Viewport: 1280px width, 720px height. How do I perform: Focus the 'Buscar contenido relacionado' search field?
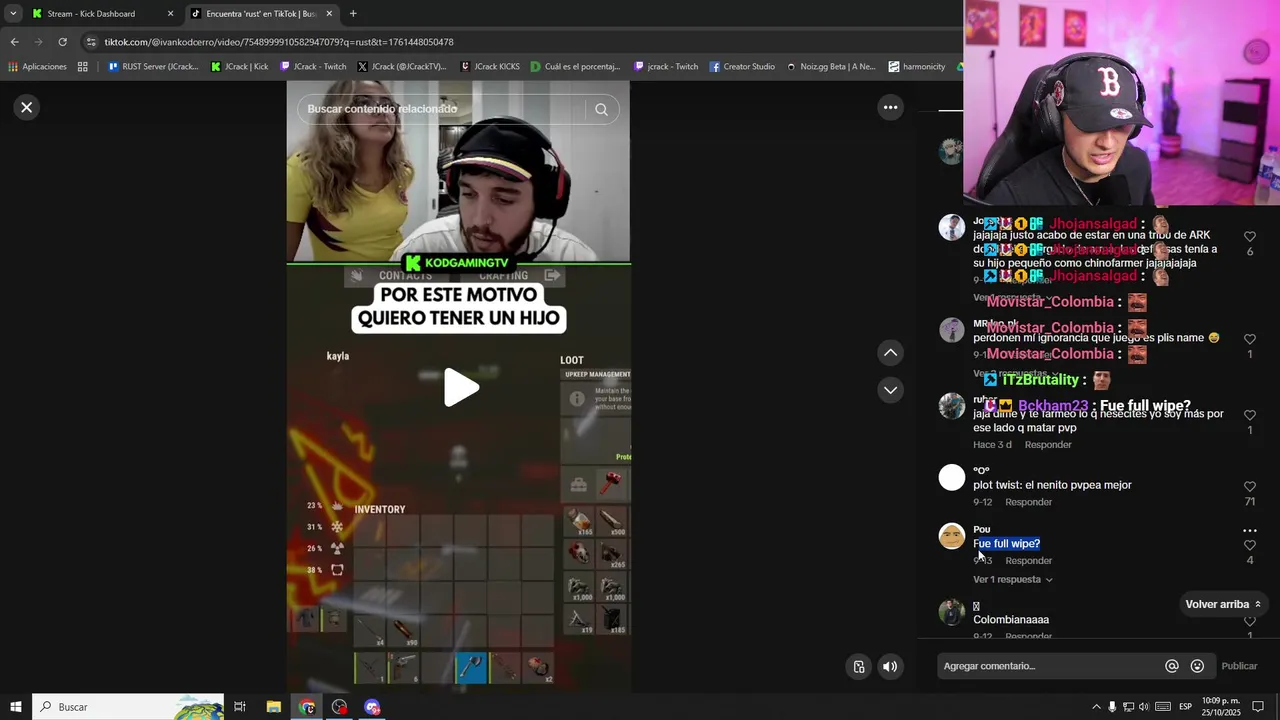coord(440,109)
